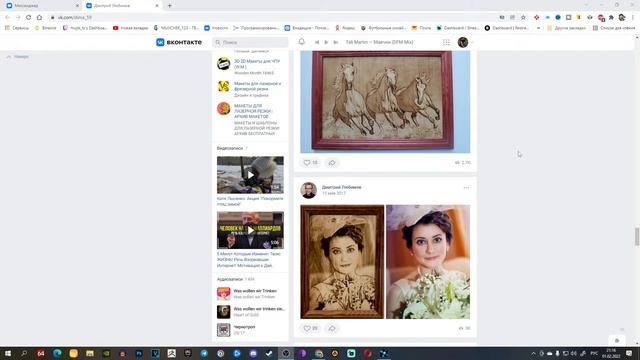Screen dimensions: 640x360
Task: Open group Макеты для лазерной и фрезерной резки
Action: pos(257,86)
